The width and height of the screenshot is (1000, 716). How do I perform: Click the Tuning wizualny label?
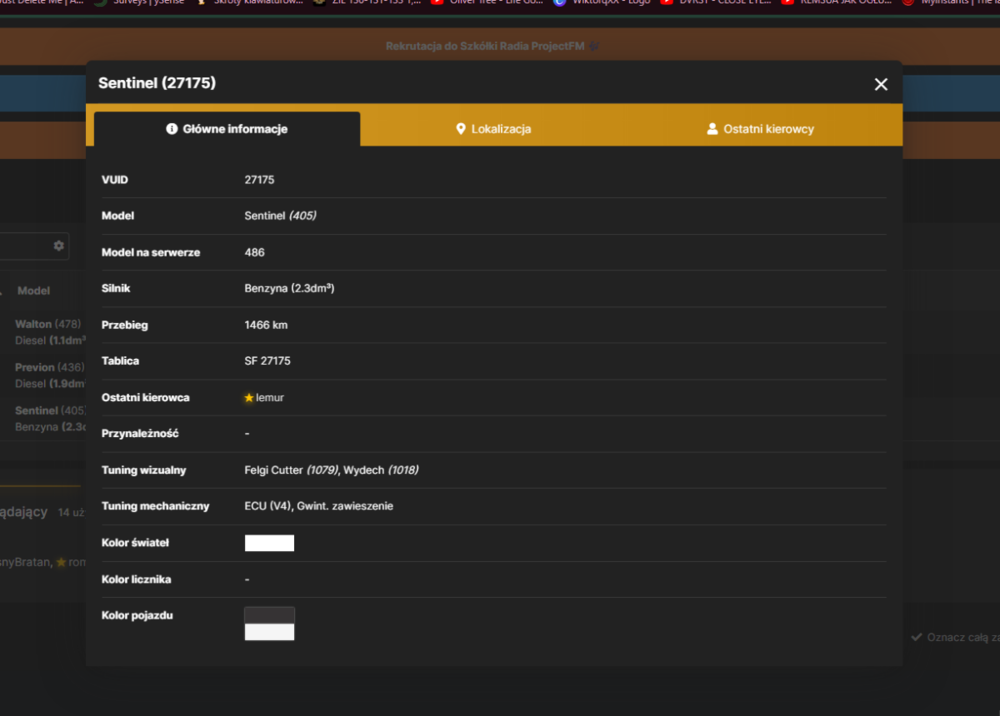(143, 470)
